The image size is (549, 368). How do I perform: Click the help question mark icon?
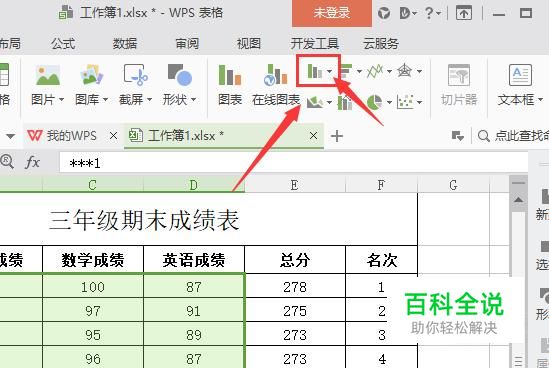tap(429, 13)
